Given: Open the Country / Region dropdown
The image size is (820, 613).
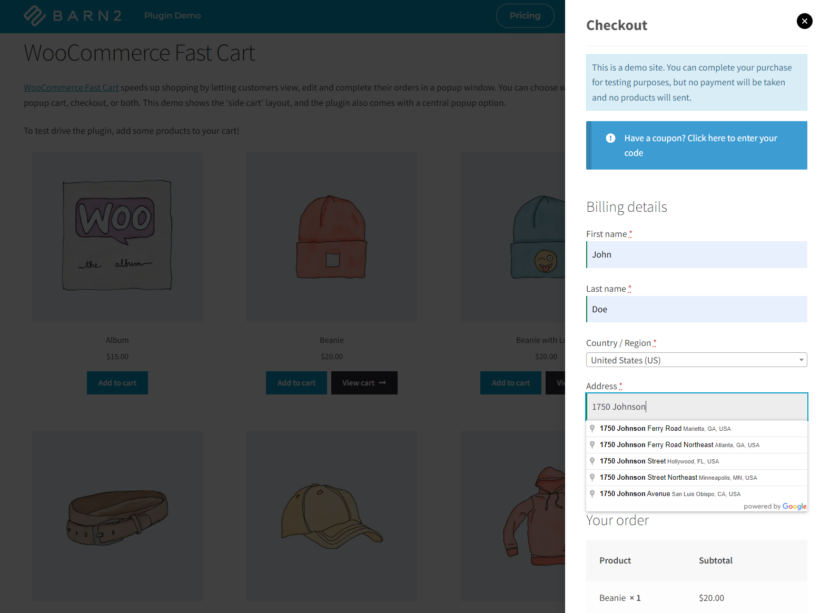Looking at the screenshot, I should (696, 359).
